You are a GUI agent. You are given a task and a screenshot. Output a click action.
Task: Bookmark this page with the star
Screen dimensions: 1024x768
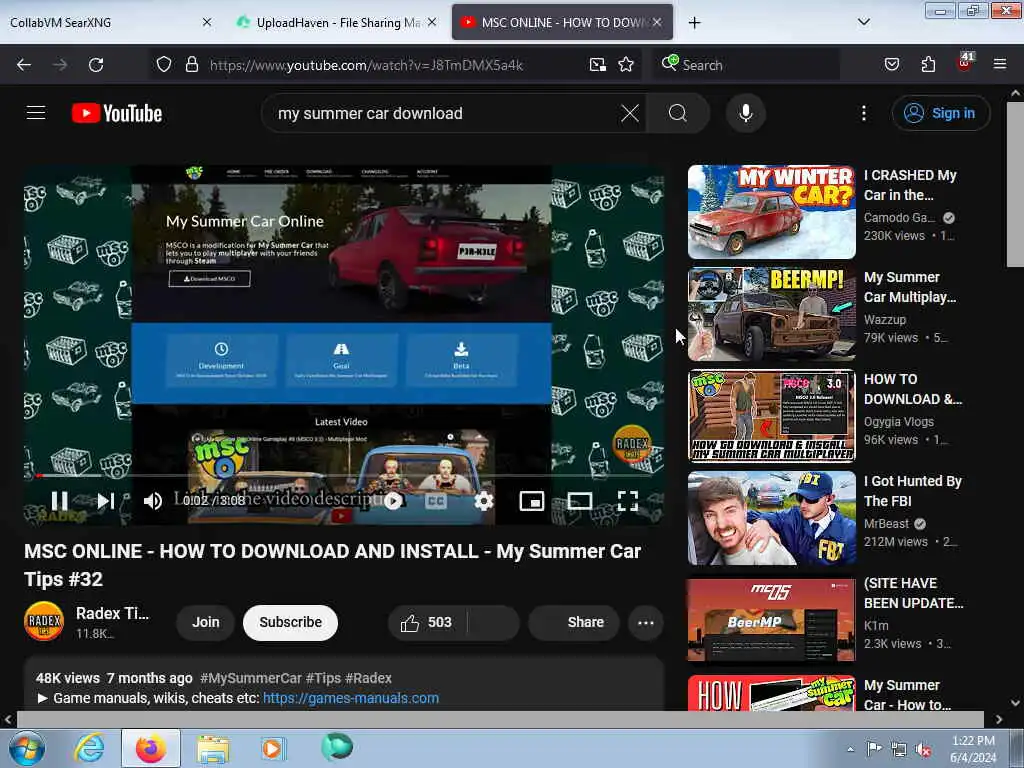tap(626, 64)
